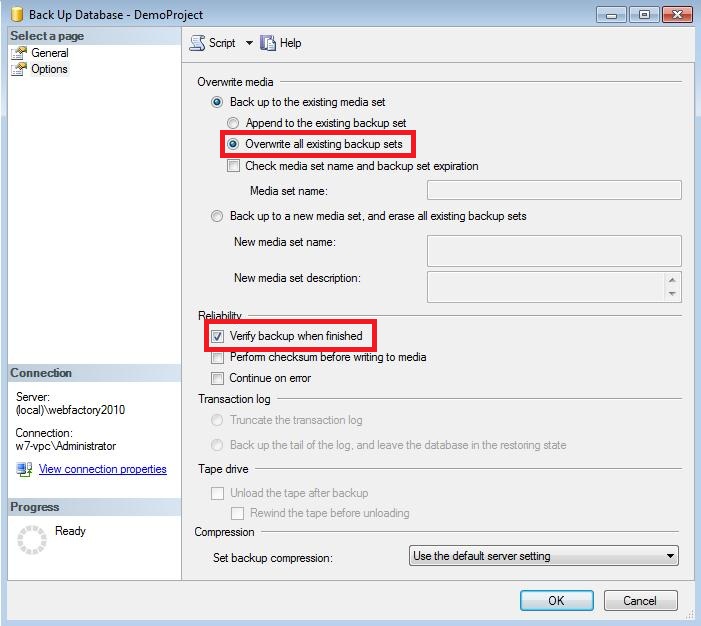Select the Options page icon
Image resolution: width=701 pixels, height=626 pixels.
[x=18, y=69]
